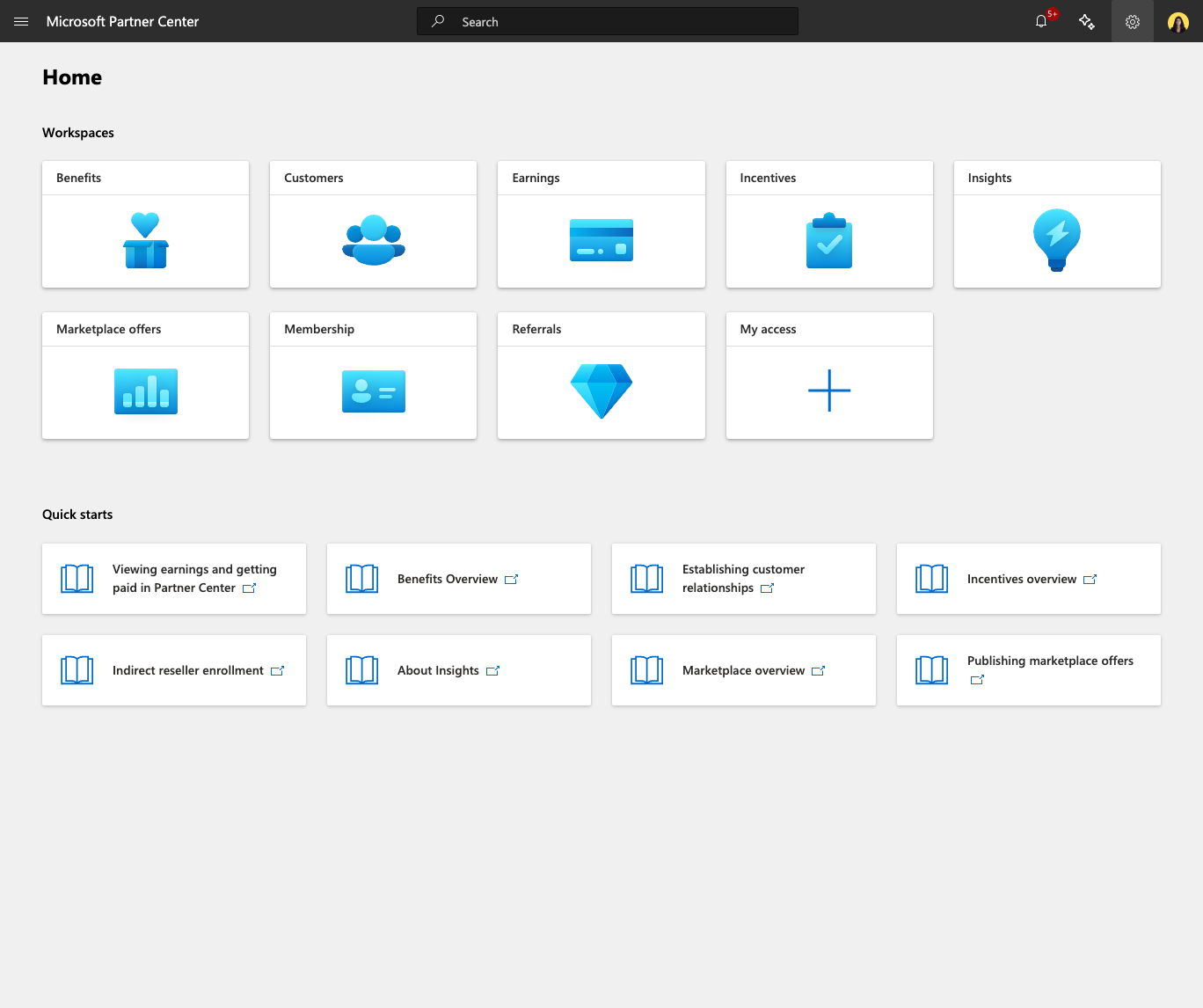Viewport: 1203px width, 1008px height.
Task: Open the settings gear
Action: tap(1133, 21)
